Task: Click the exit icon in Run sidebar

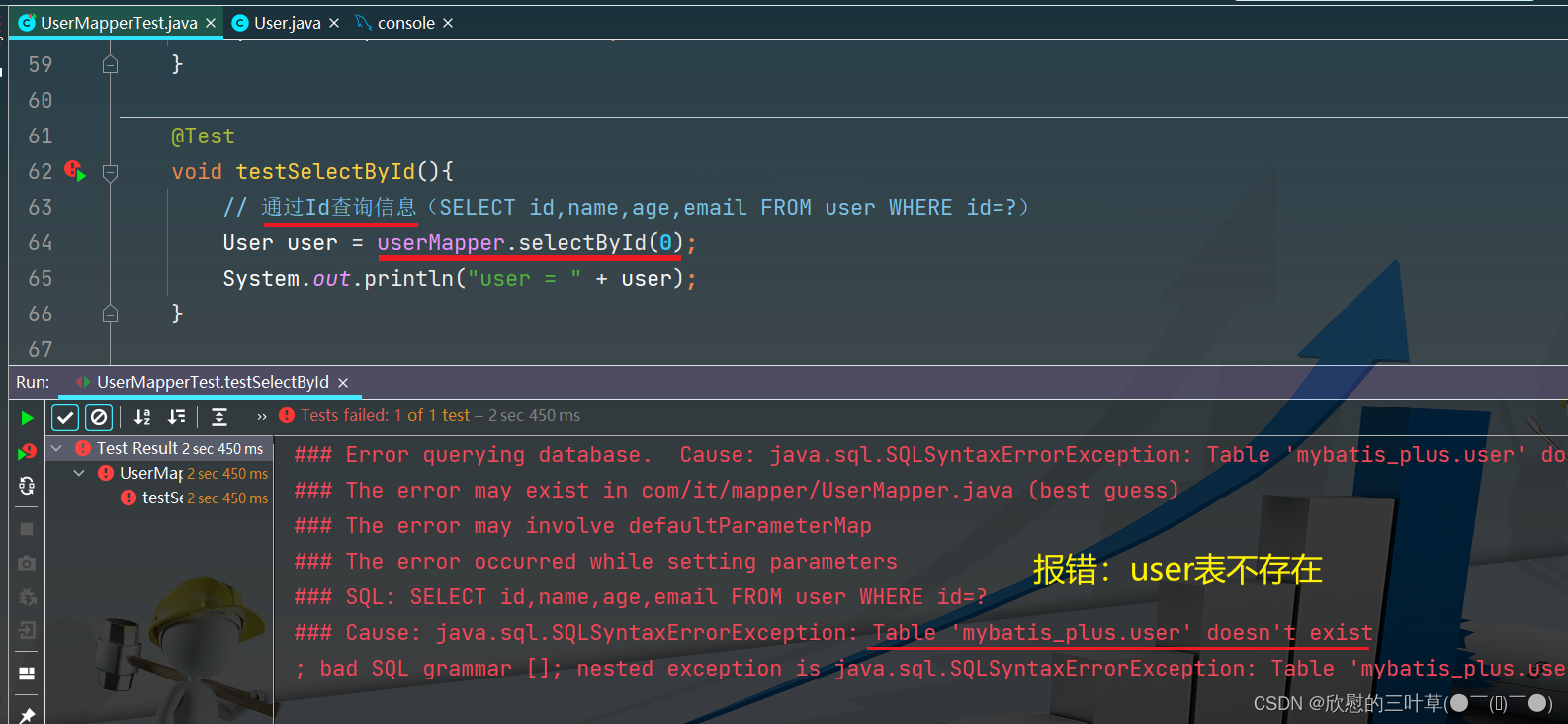Action: pos(27,630)
